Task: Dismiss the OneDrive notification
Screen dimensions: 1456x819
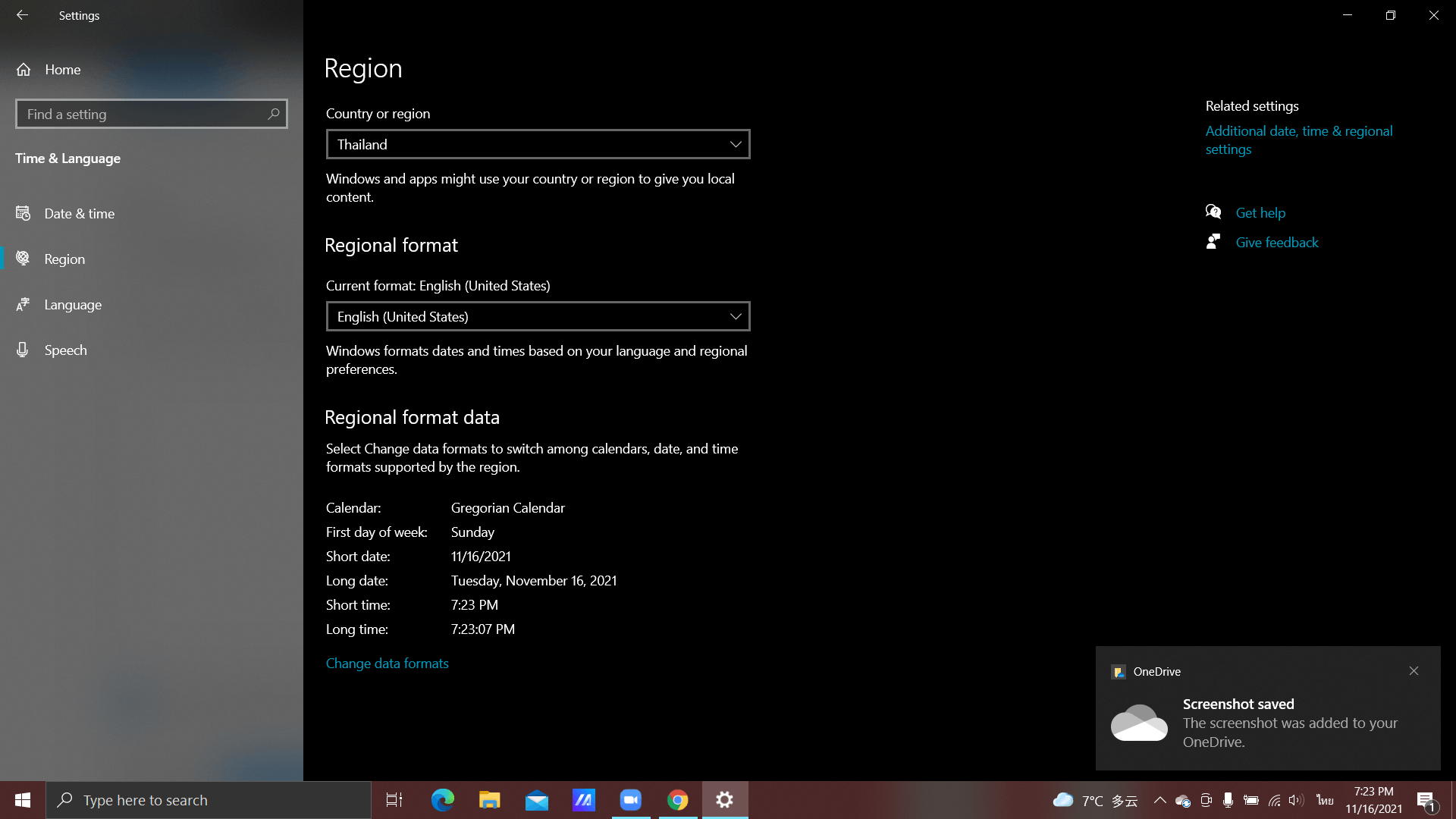Action: pyautogui.click(x=1414, y=671)
